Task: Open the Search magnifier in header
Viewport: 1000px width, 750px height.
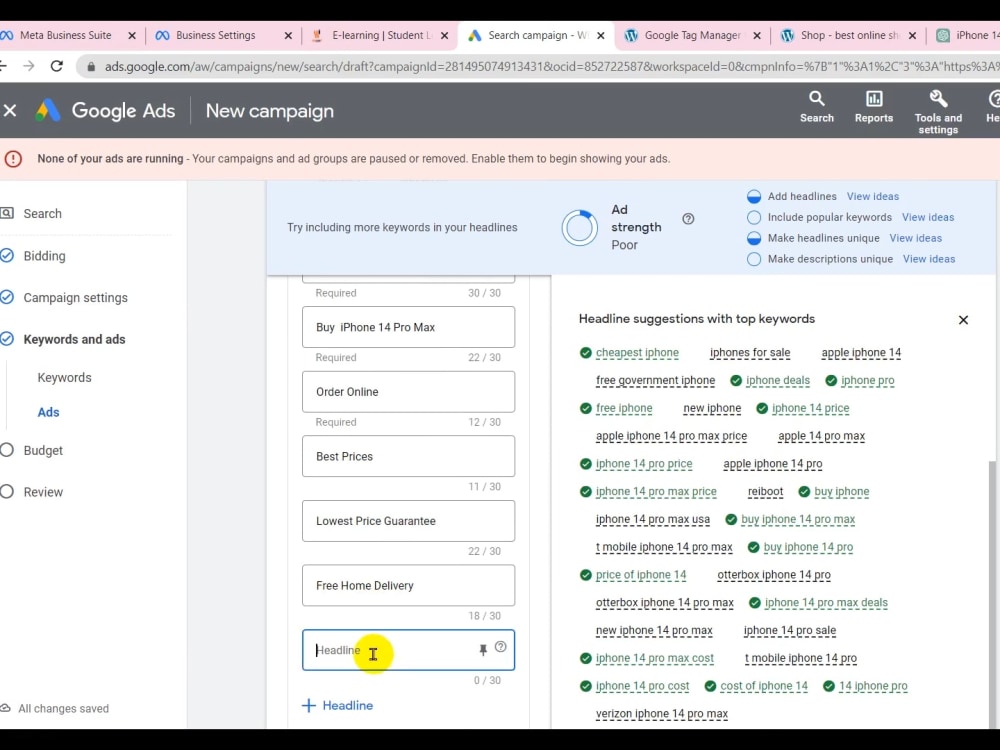Action: 816,99
